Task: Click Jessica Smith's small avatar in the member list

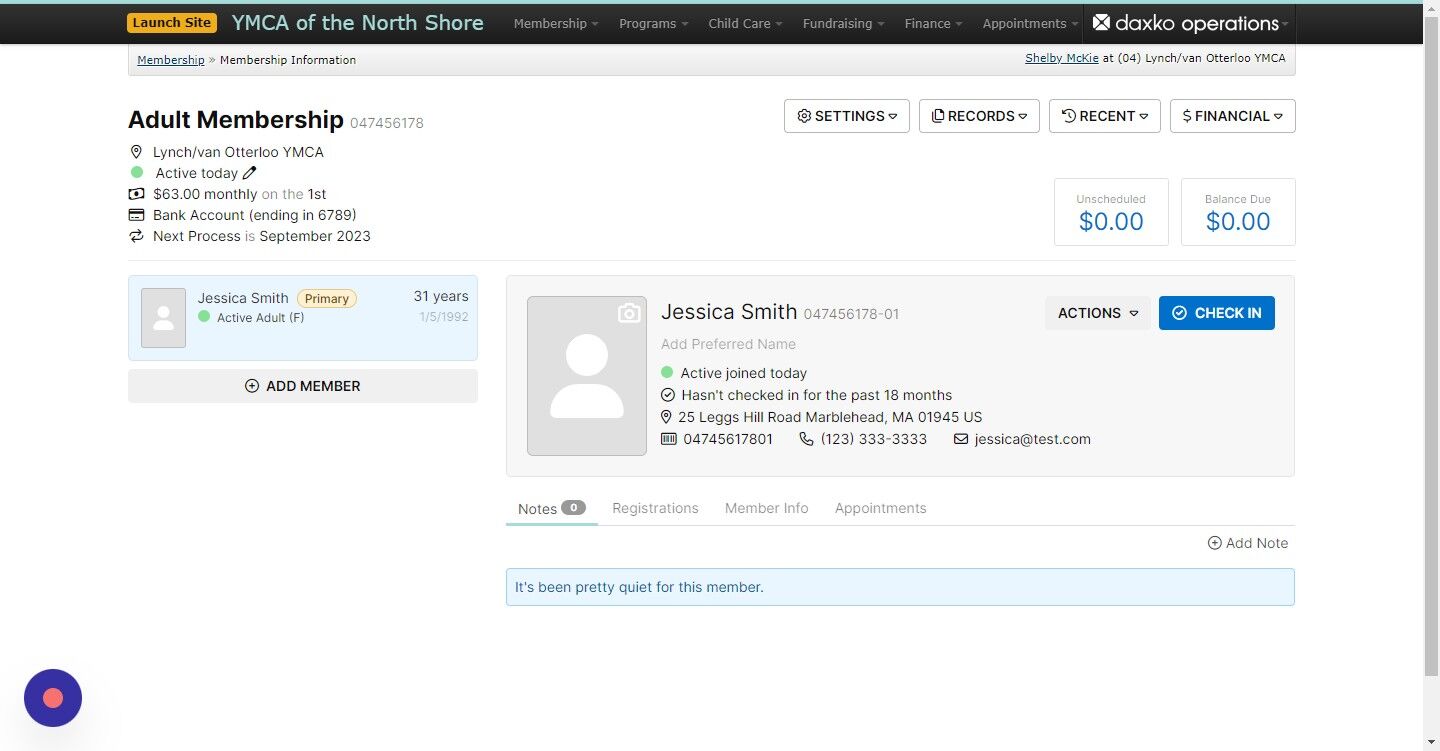Action: (x=163, y=318)
